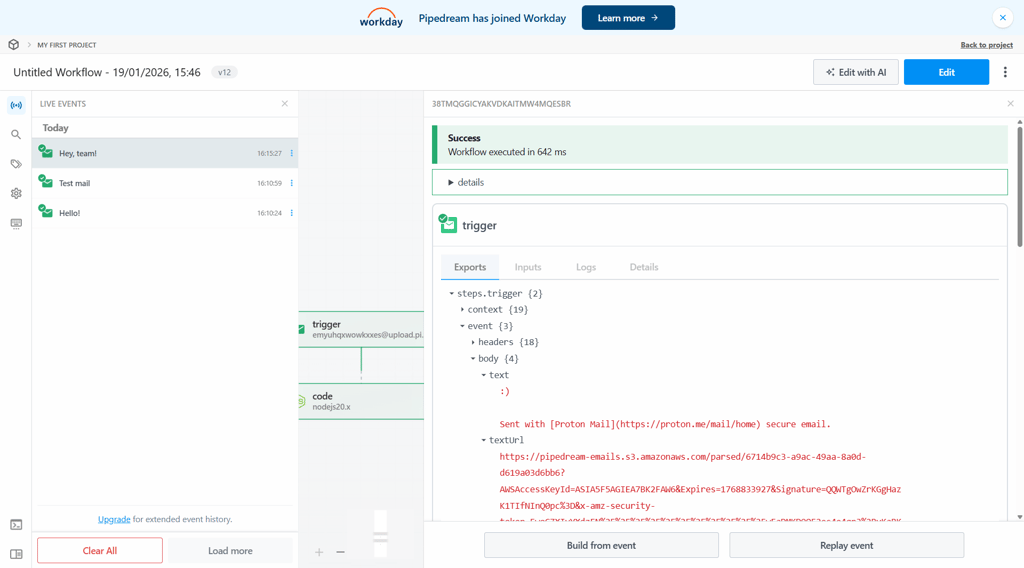Open workflow settings gear icon
1024x568 pixels.
coord(16,193)
